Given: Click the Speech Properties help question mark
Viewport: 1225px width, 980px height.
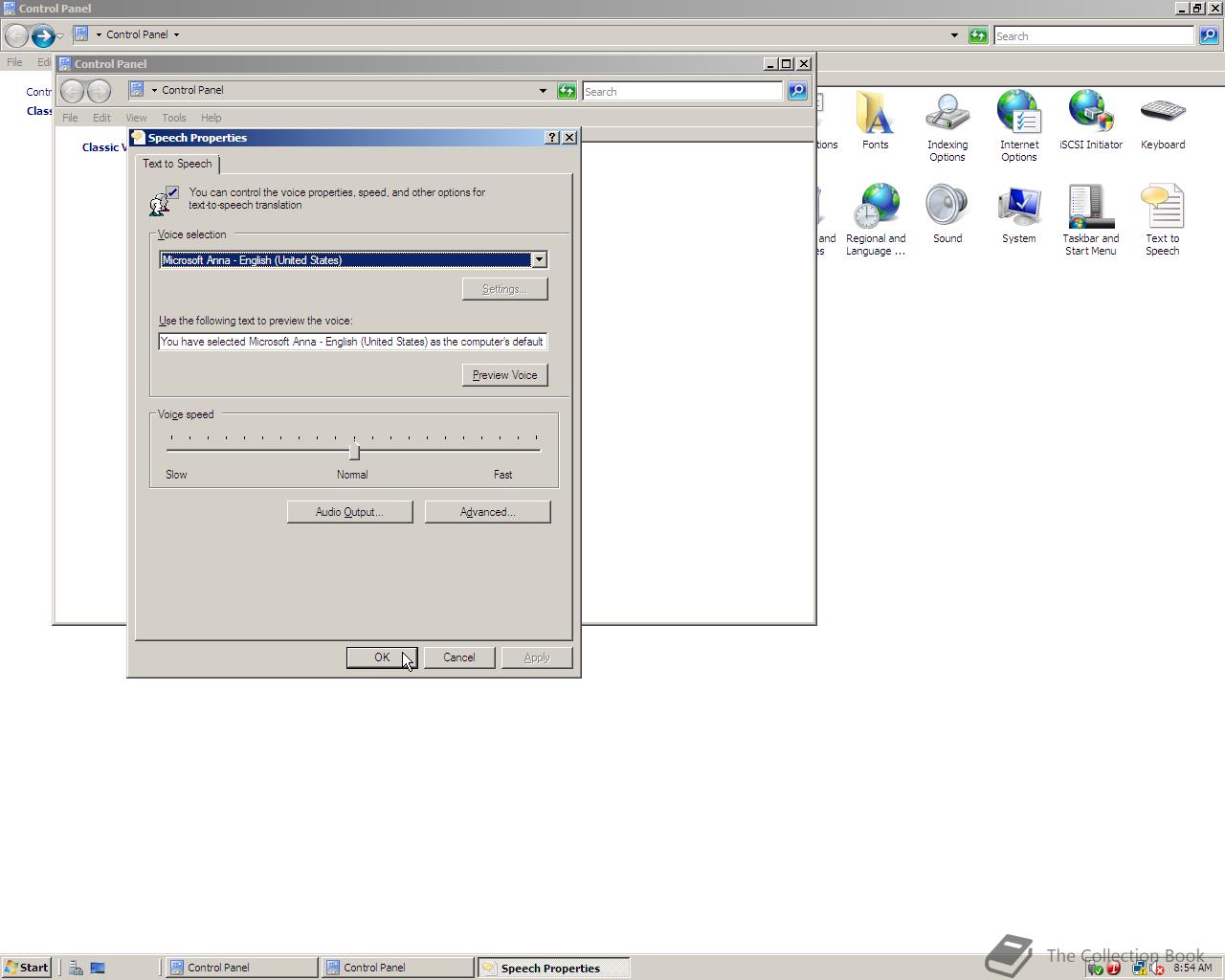Looking at the screenshot, I should pos(552,138).
